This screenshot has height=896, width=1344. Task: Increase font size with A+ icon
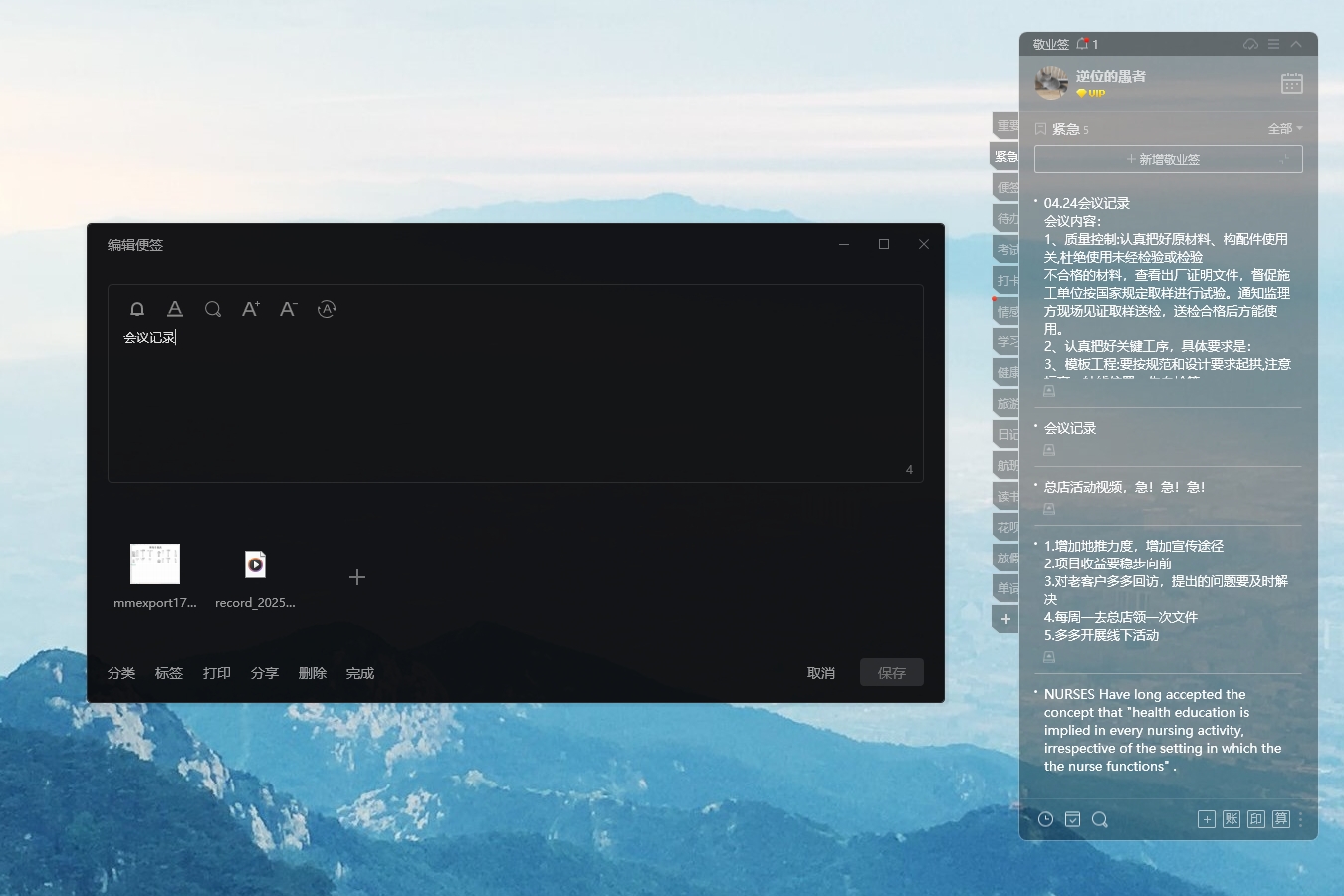click(251, 309)
